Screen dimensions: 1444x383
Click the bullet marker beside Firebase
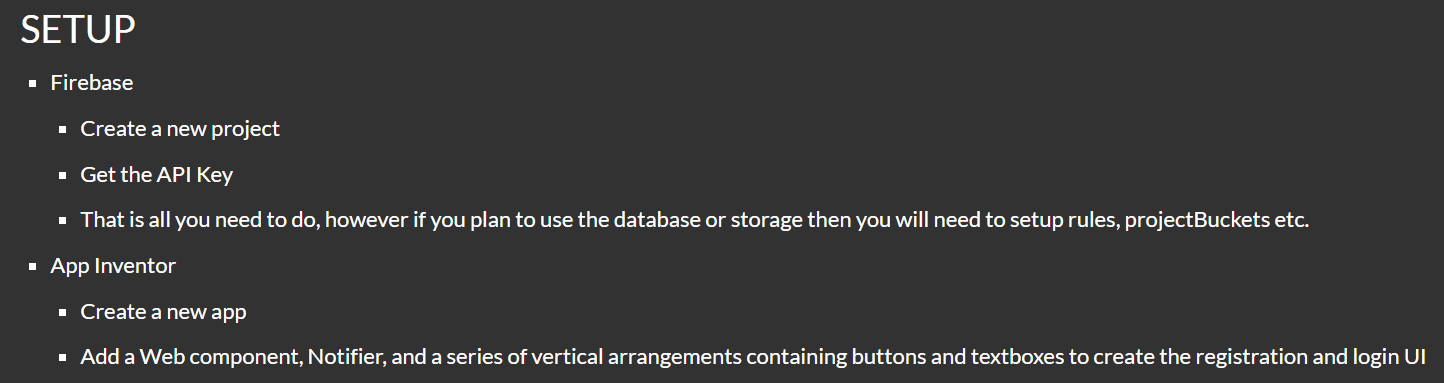point(33,84)
